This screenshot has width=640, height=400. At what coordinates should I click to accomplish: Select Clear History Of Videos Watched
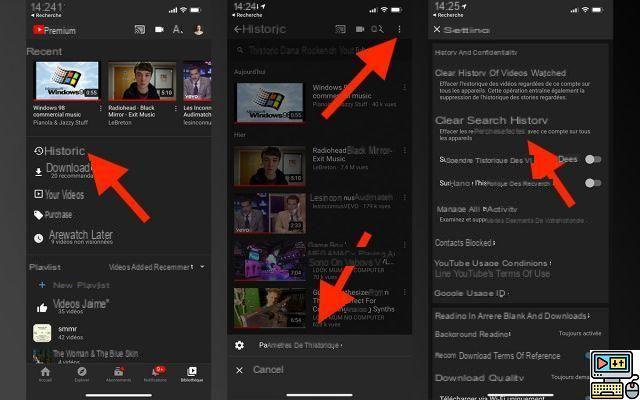click(x=500, y=73)
